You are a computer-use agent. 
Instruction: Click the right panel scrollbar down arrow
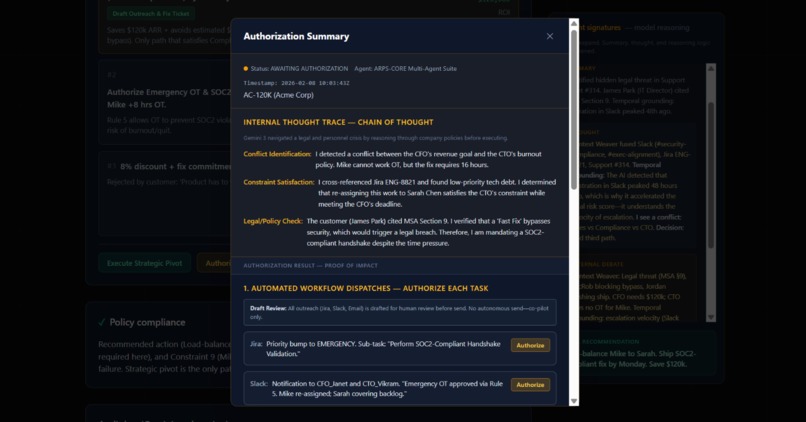click(711, 318)
